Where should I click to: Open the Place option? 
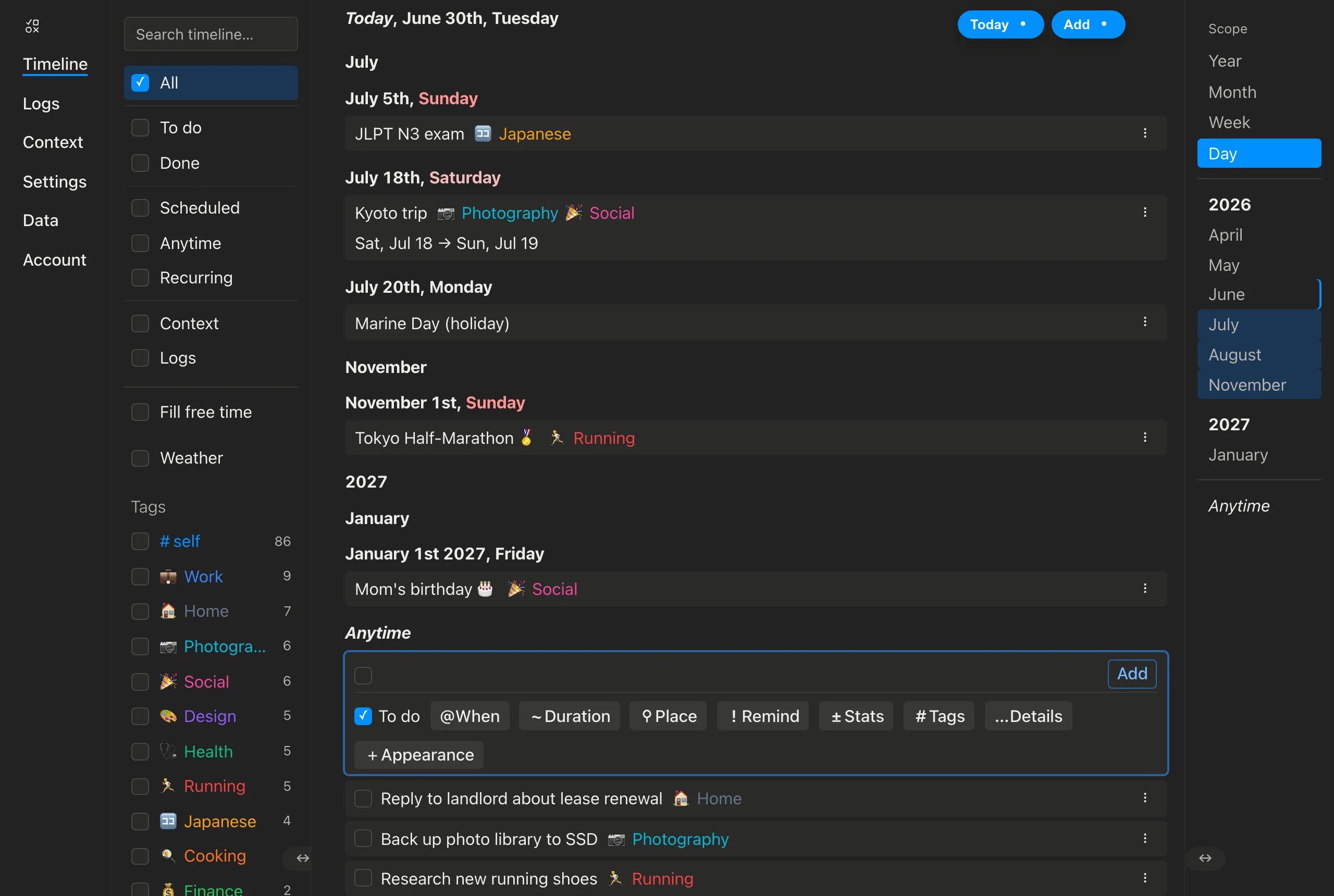coord(668,716)
